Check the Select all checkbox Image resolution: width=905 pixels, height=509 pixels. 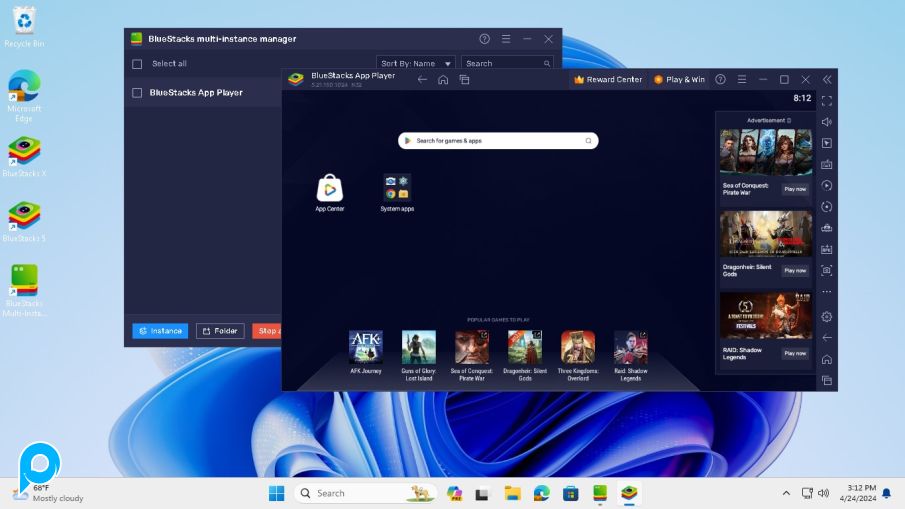(x=137, y=64)
